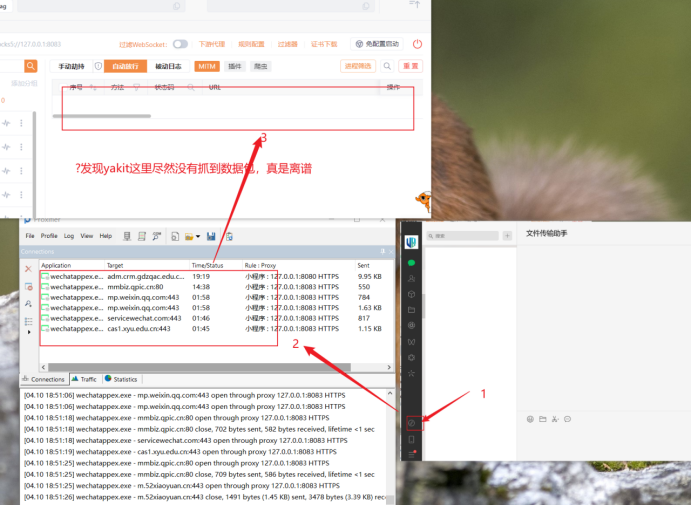Switch to the 爬虫 tab

click(260, 66)
